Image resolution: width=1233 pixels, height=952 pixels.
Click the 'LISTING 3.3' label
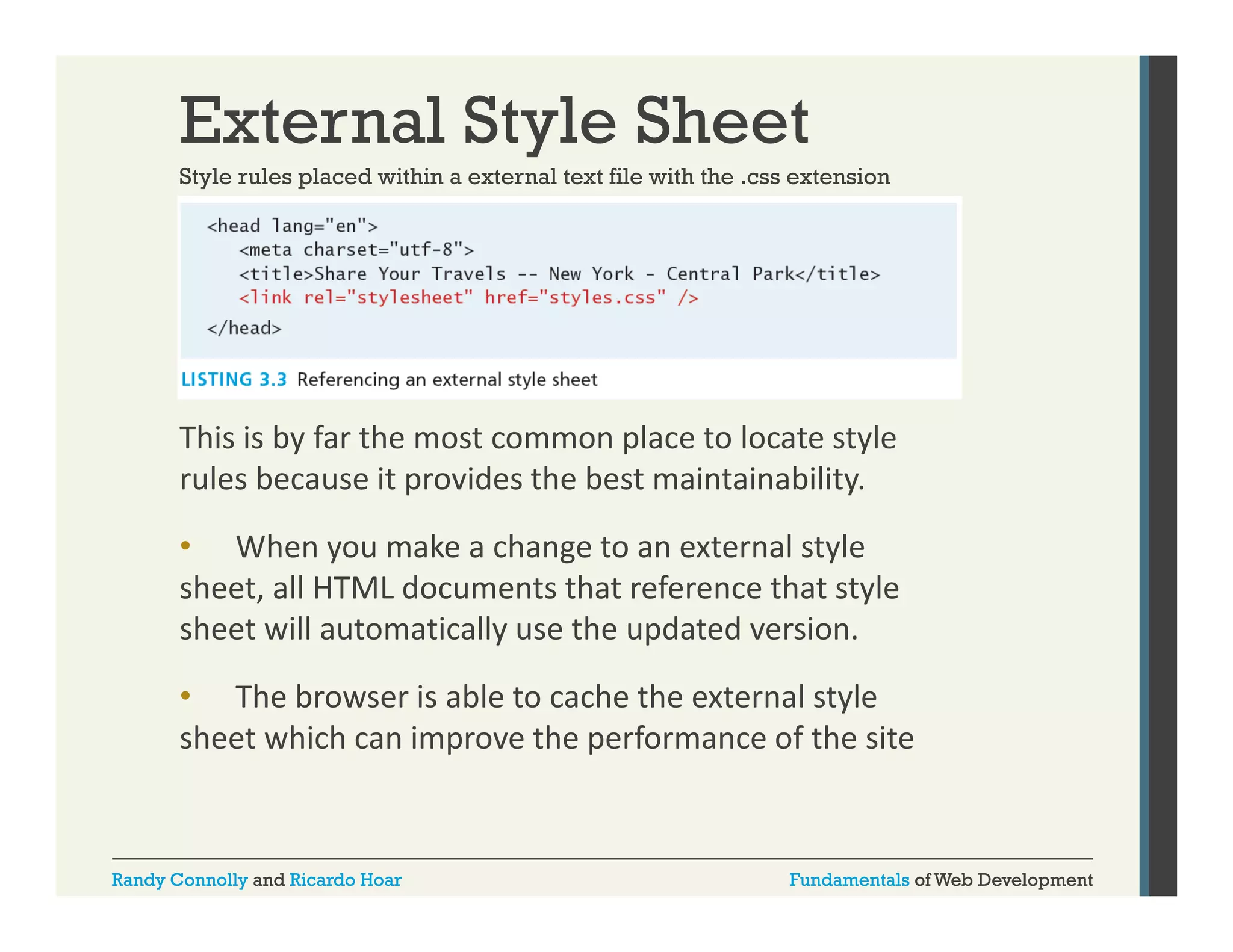click(x=234, y=380)
